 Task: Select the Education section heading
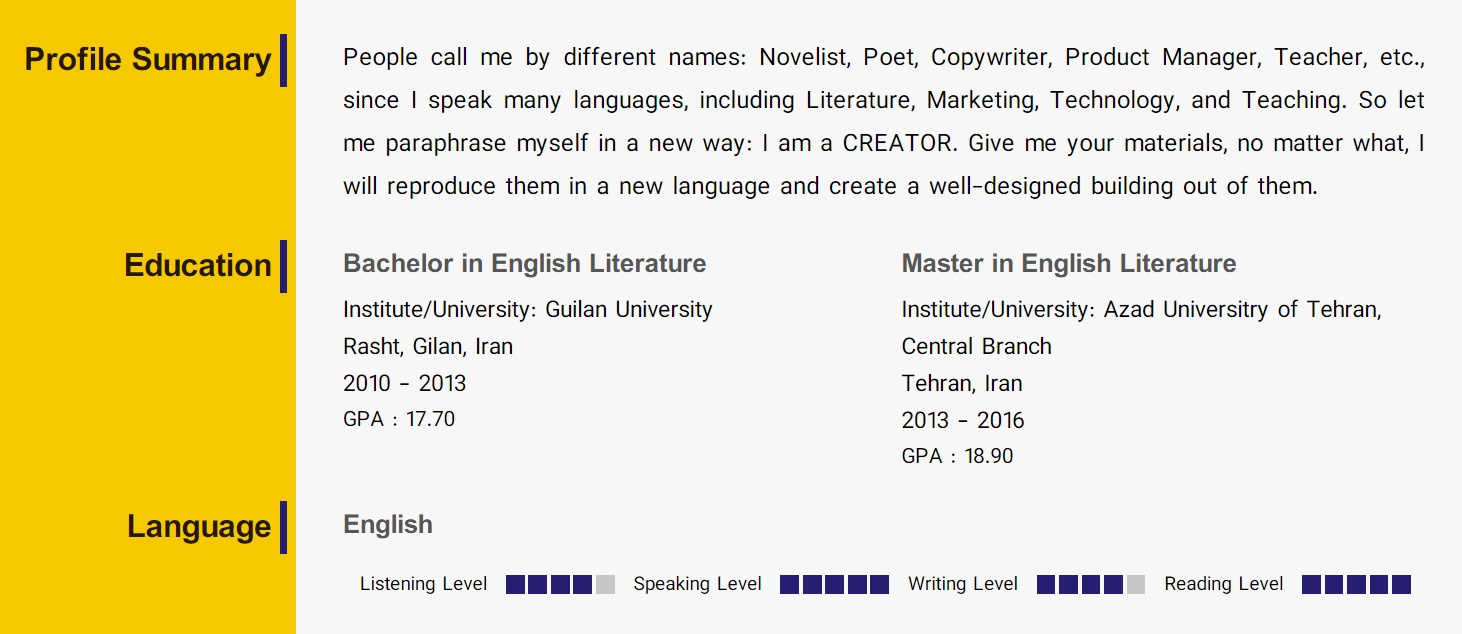(x=198, y=266)
